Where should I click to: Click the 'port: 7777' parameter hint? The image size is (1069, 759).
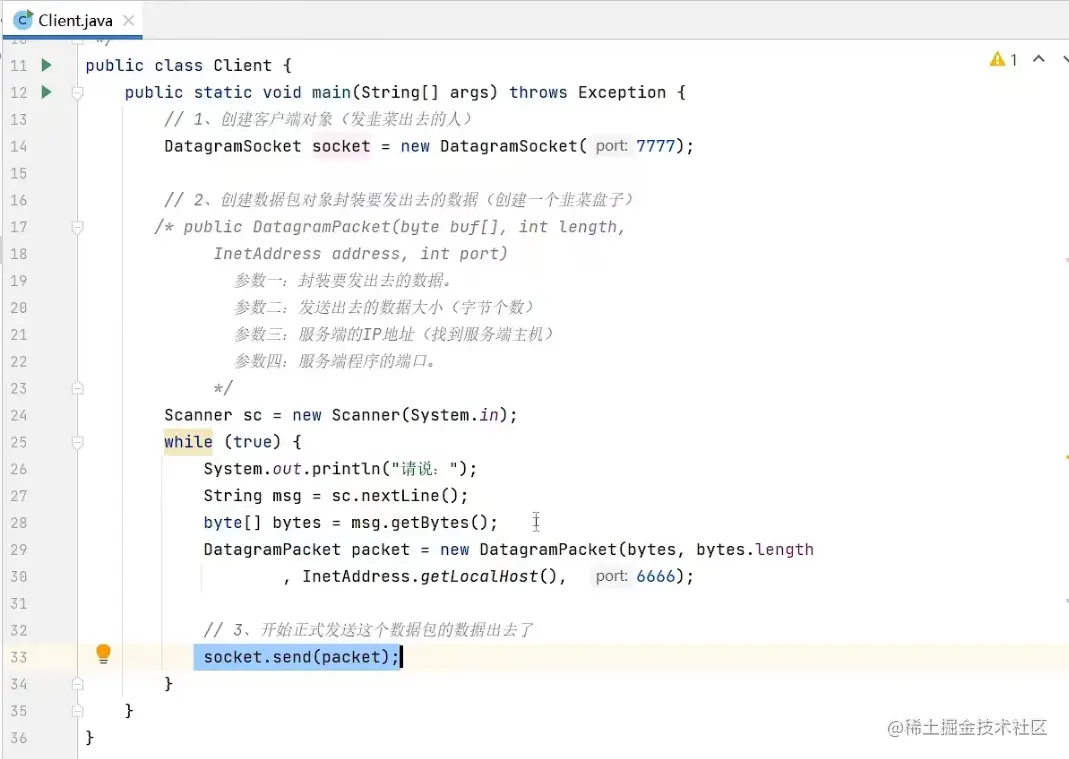click(635, 146)
